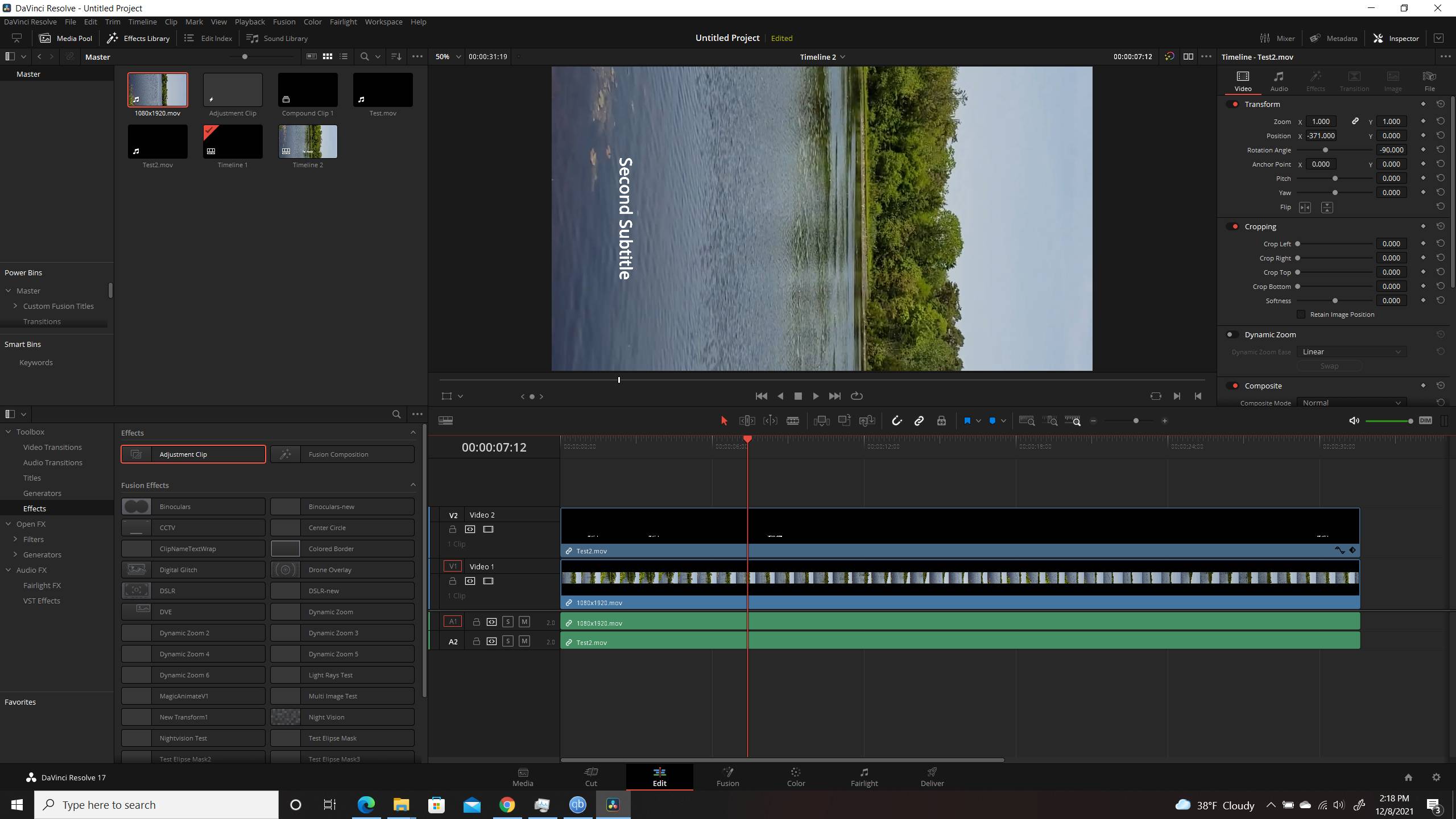
Task: Toggle bypass color grades and Fusion effects
Action: [x=1169, y=56]
